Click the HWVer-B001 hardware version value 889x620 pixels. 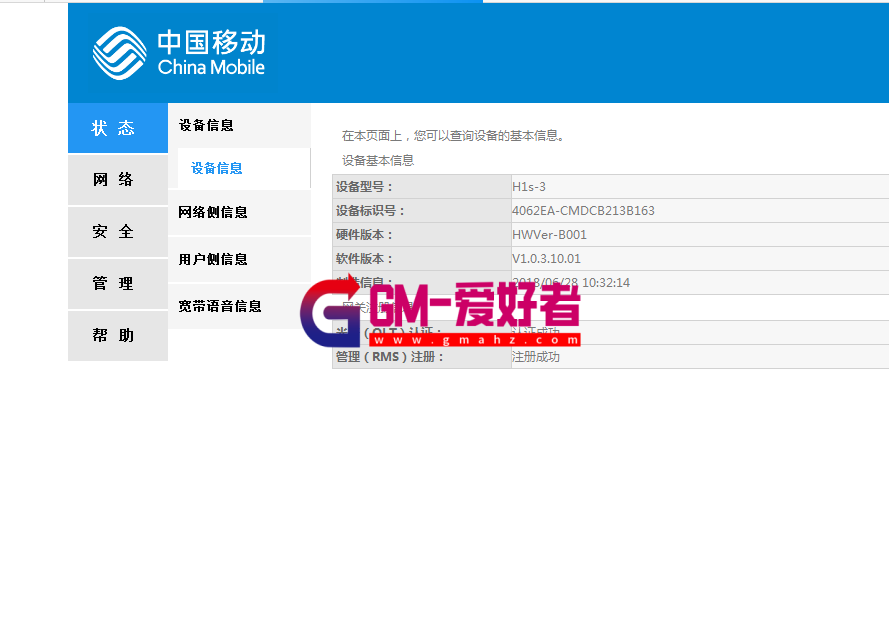tap(549, 235)
